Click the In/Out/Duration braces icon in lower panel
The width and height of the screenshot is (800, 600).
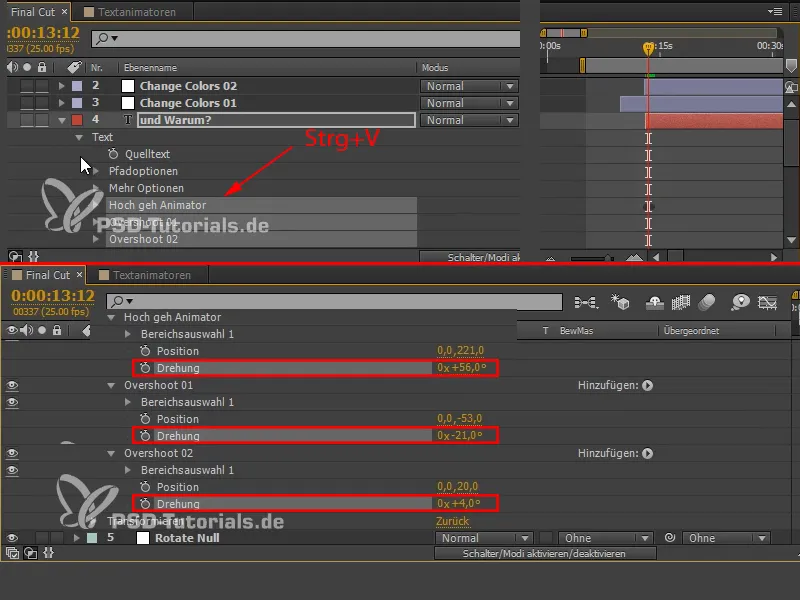[48, 553]
